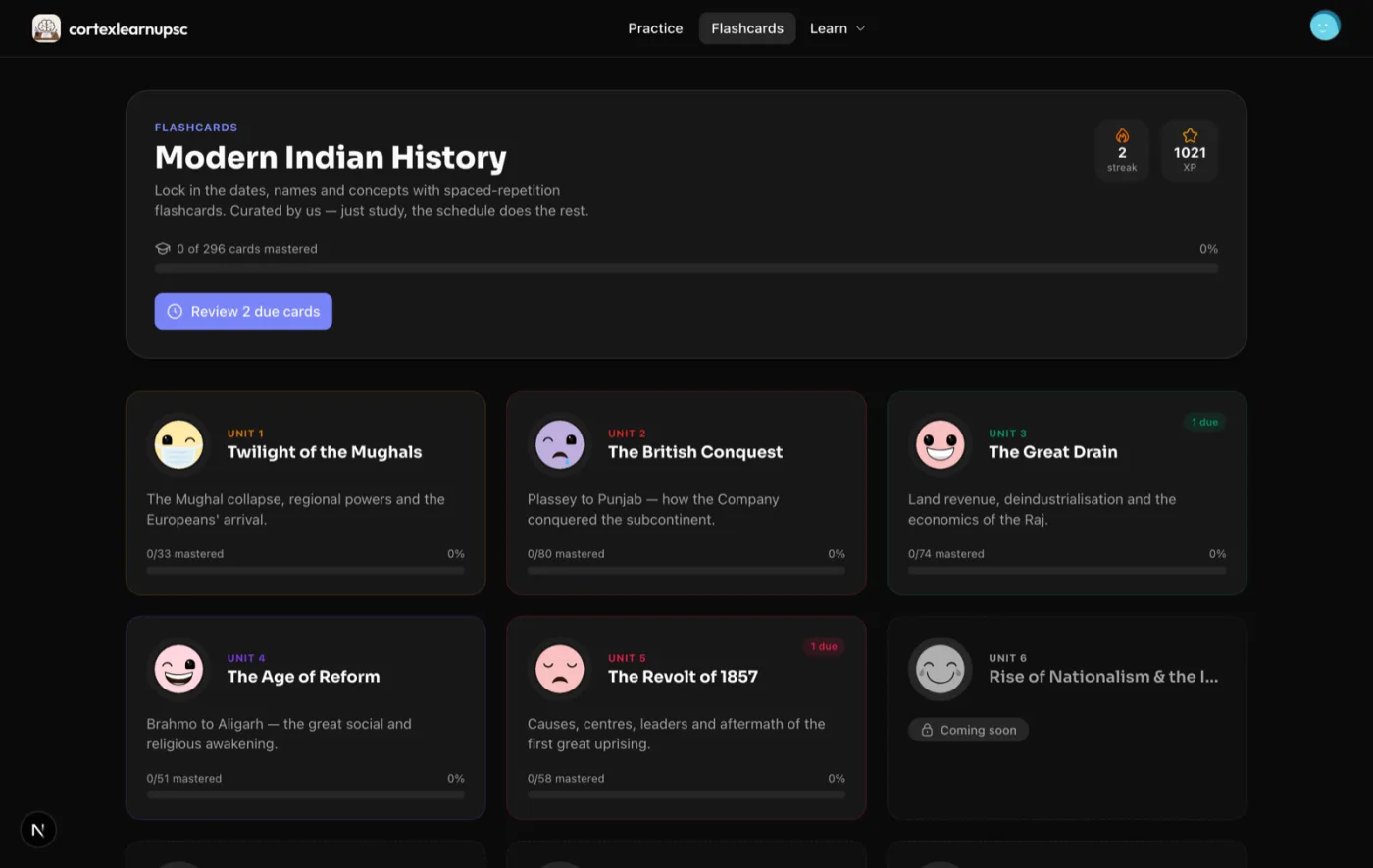Click the 1021 XP counter tile
Image resolution: width=1373 pixels, height=868 pixels.
(x=1190, y=151)
